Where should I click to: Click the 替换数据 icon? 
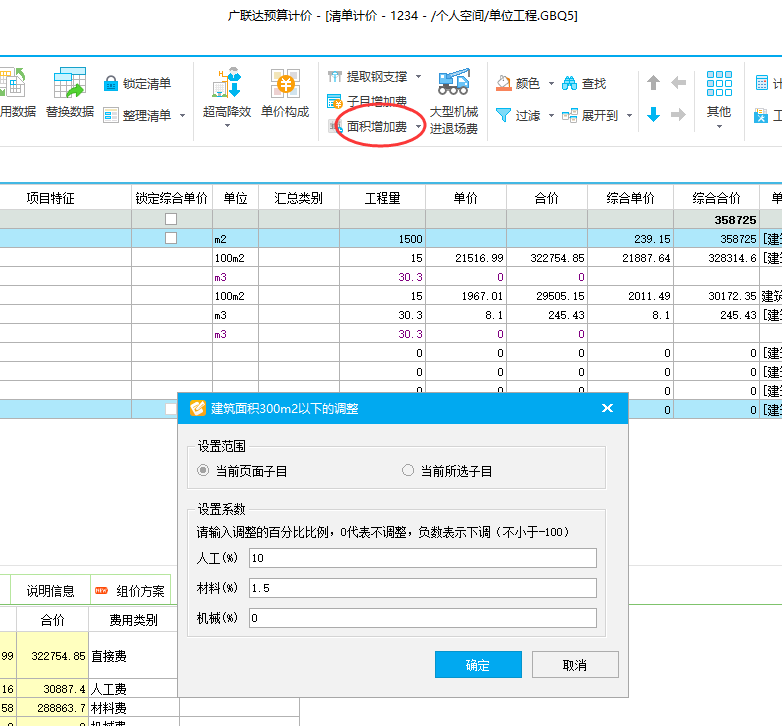click(70, 83)
